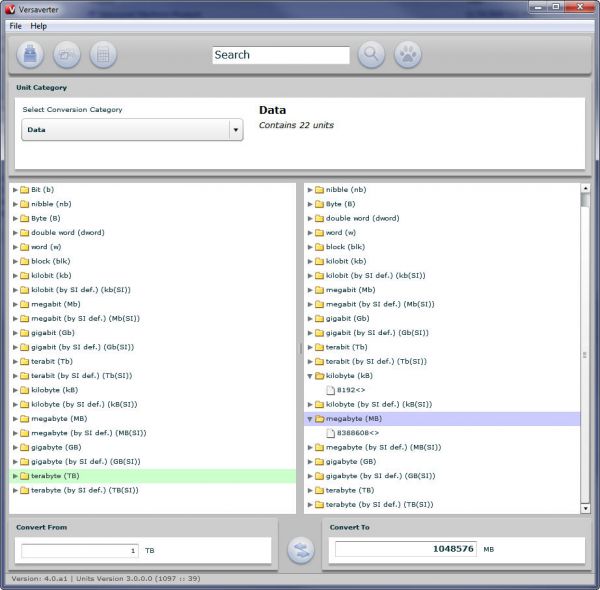Expand terabyte (TB) arrow in left tree
Screen dimensions: 600x590
[x=15, y=476]
